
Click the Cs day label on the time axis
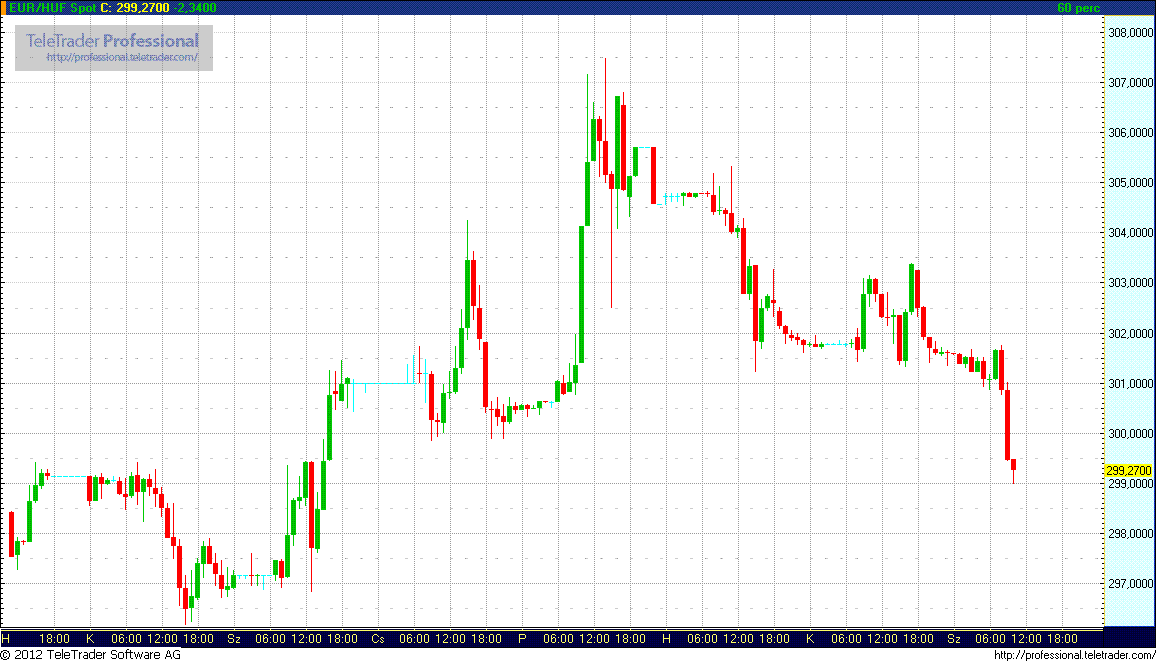click(x=377, y=639)
